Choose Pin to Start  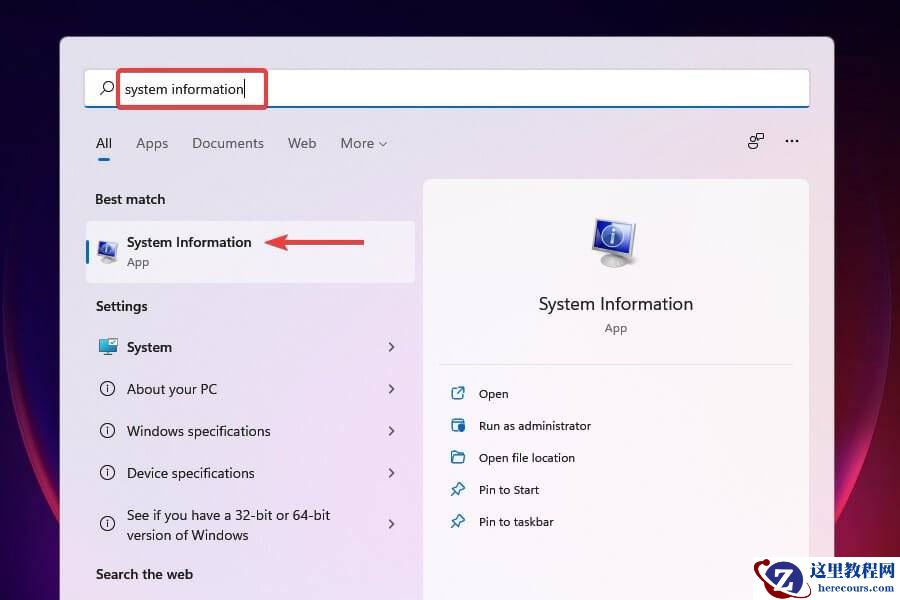509,490
